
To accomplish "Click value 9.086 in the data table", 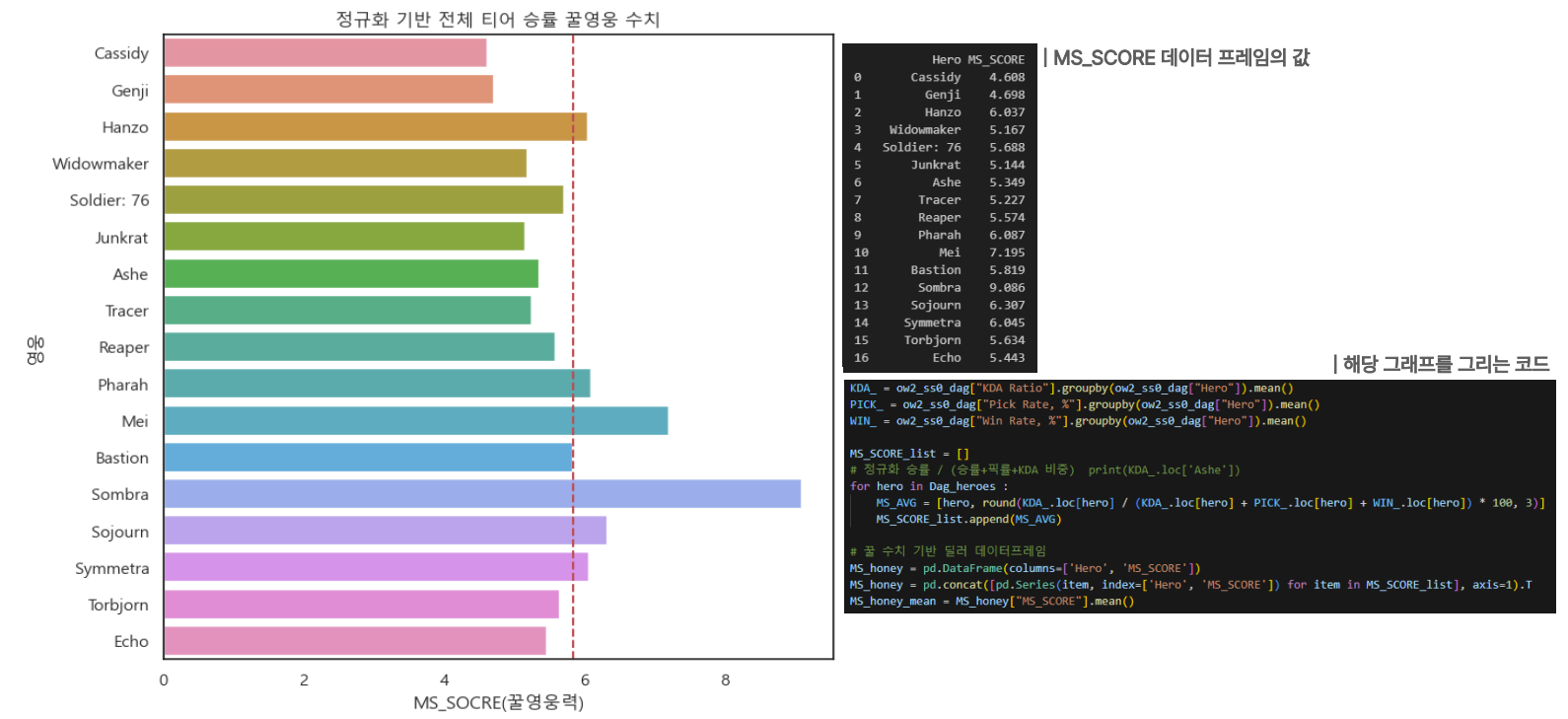I will tap(1007, 288).
